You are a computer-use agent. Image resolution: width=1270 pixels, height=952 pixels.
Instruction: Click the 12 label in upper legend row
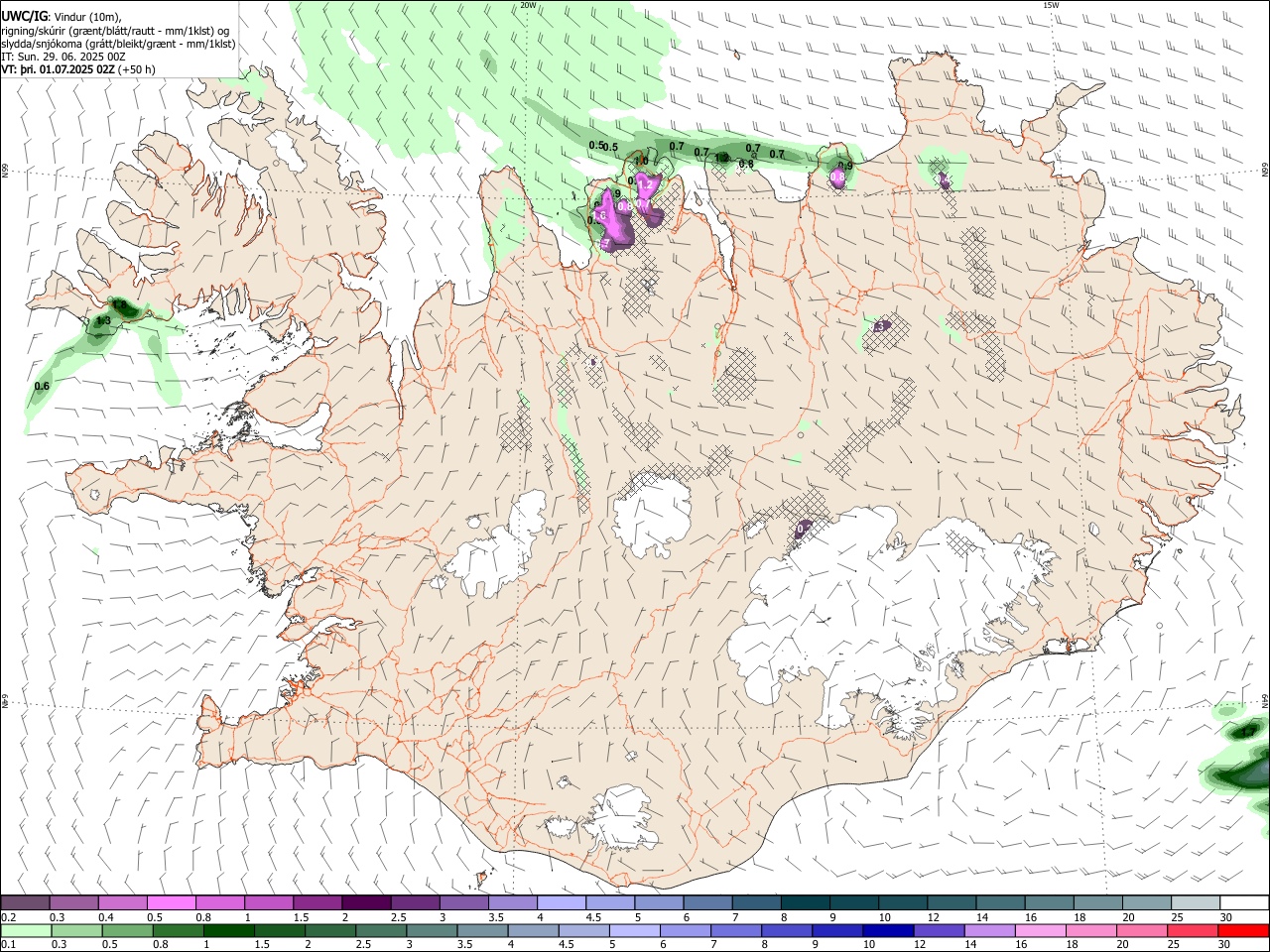934,917
